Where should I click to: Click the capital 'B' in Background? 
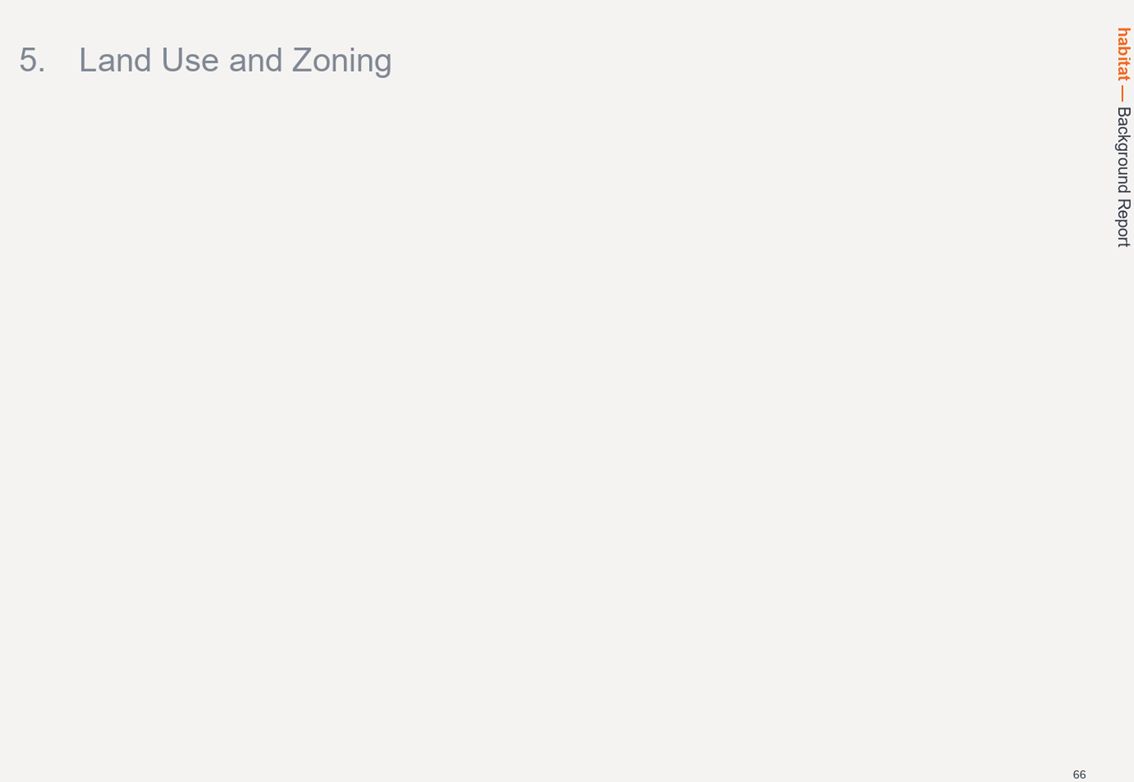point(1123,112)
